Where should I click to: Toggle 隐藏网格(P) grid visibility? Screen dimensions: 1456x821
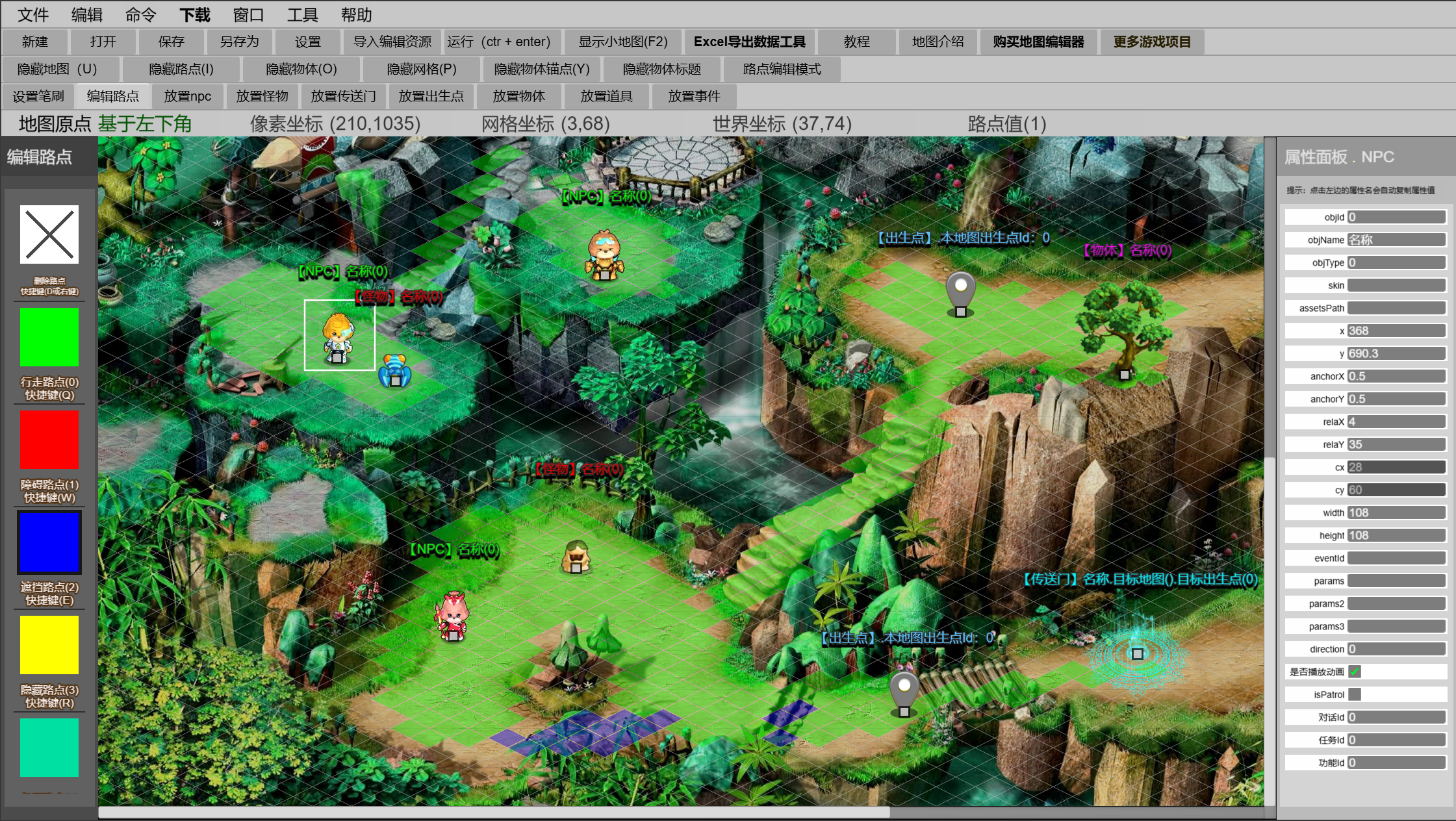[422, 69]
